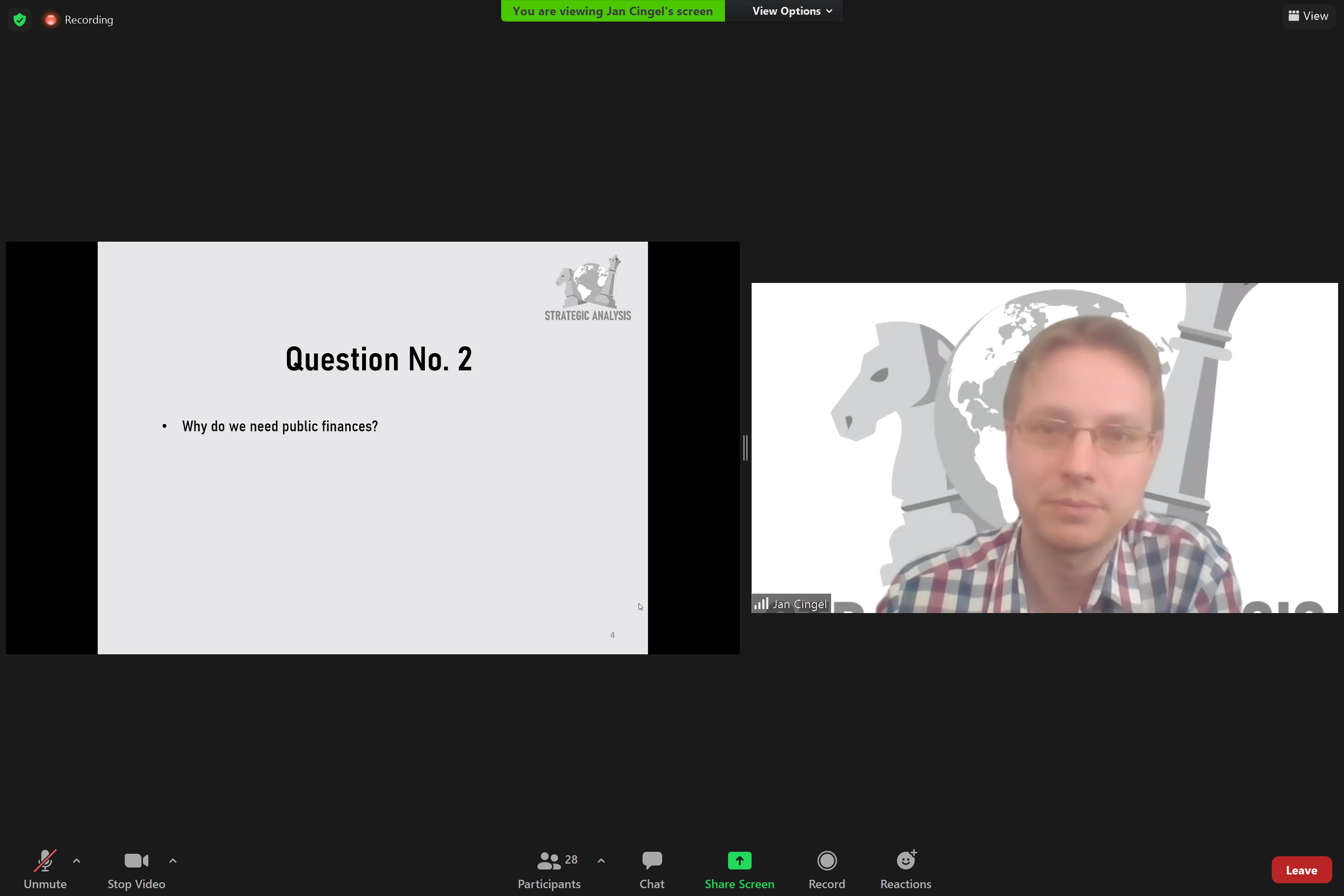
Task: Unmute the microphone
Action: point(45,868)
